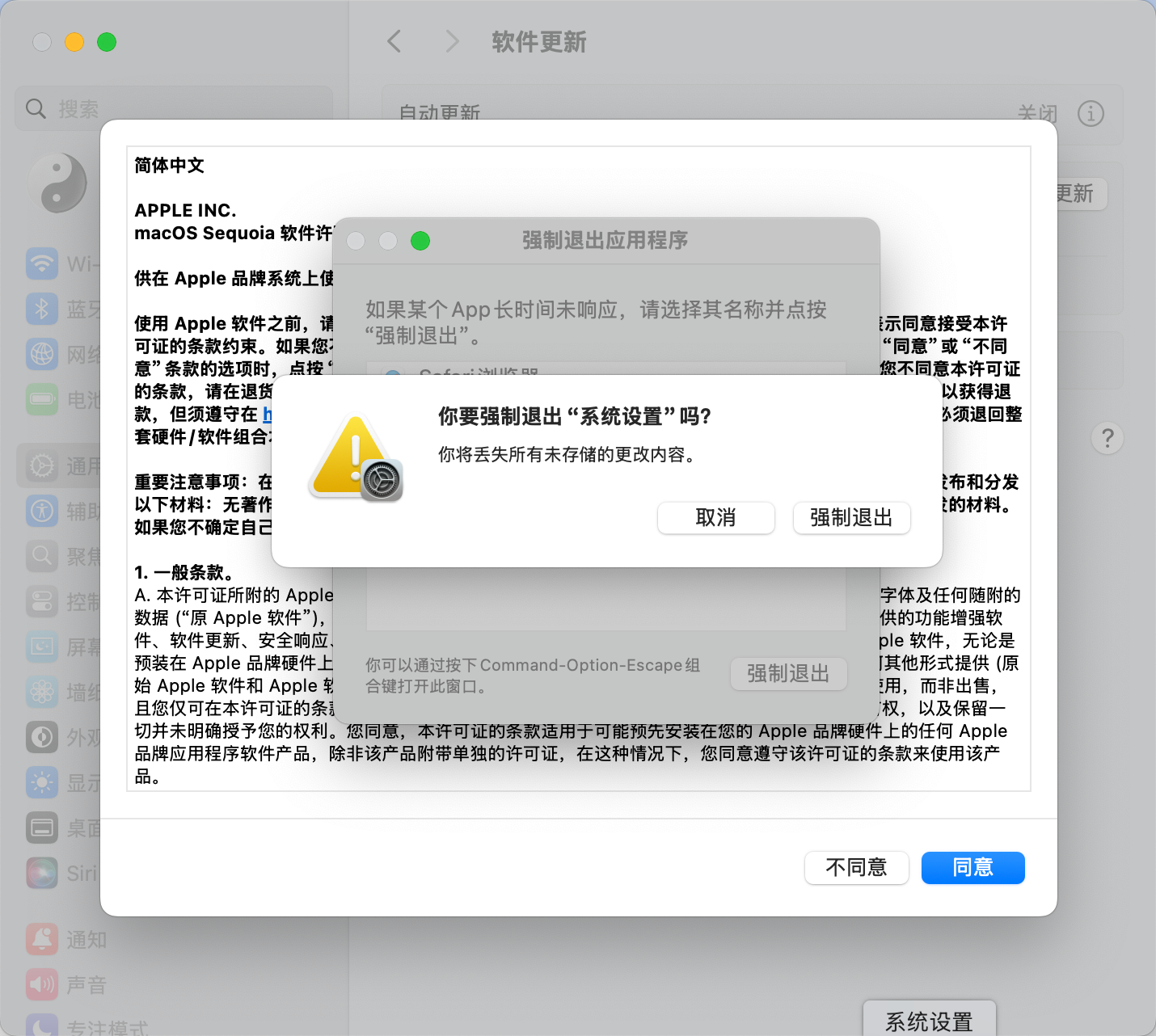Image resolution: width=1156 pixels, height=1036 pixels.
Task: Click the 系统设置 label at screen bottom
Action: 930,1022
